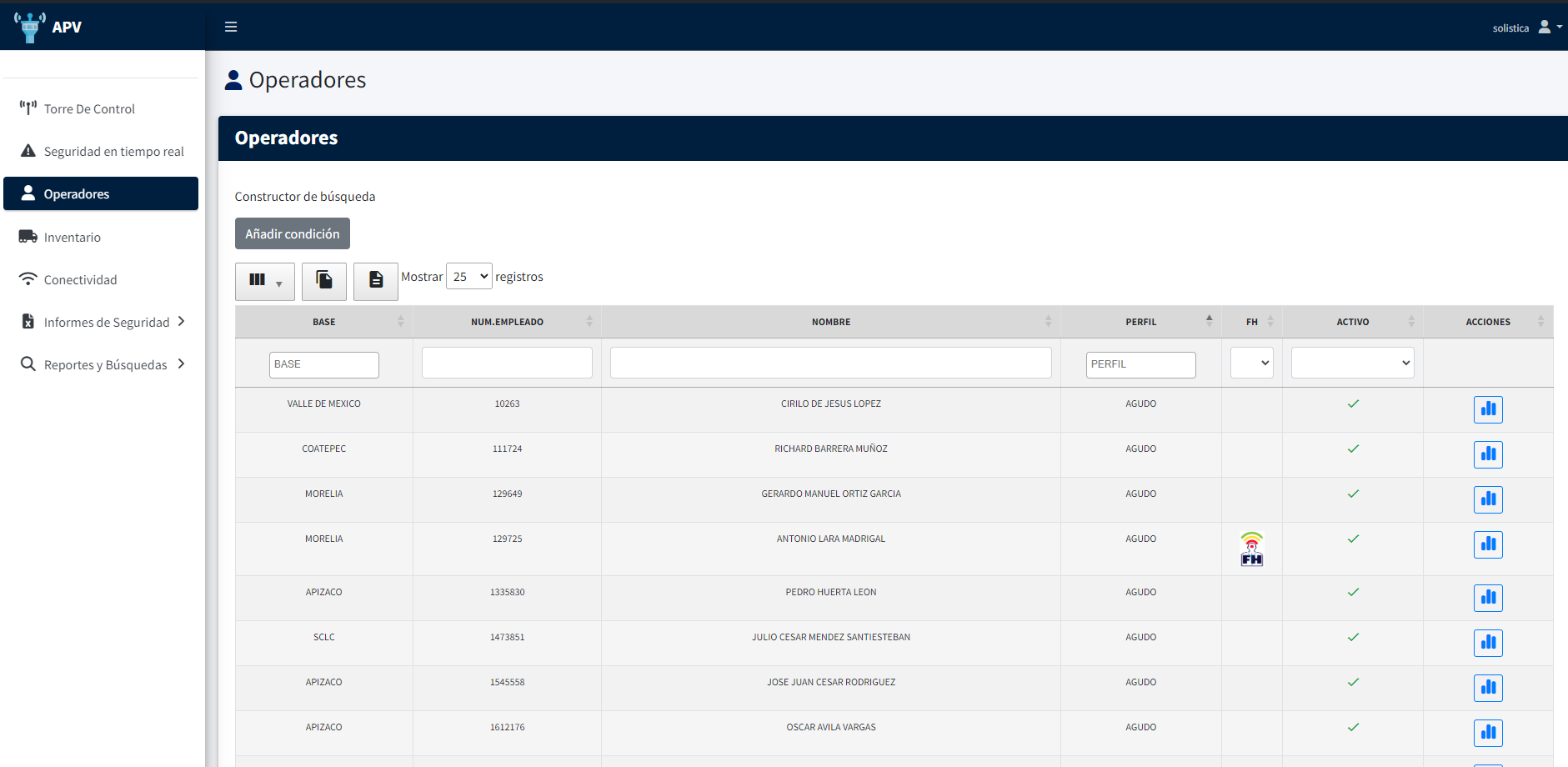The height and width of the screenshot is (767, 1568).
Task: Sort table by FH column
Action: point(1252,322)
